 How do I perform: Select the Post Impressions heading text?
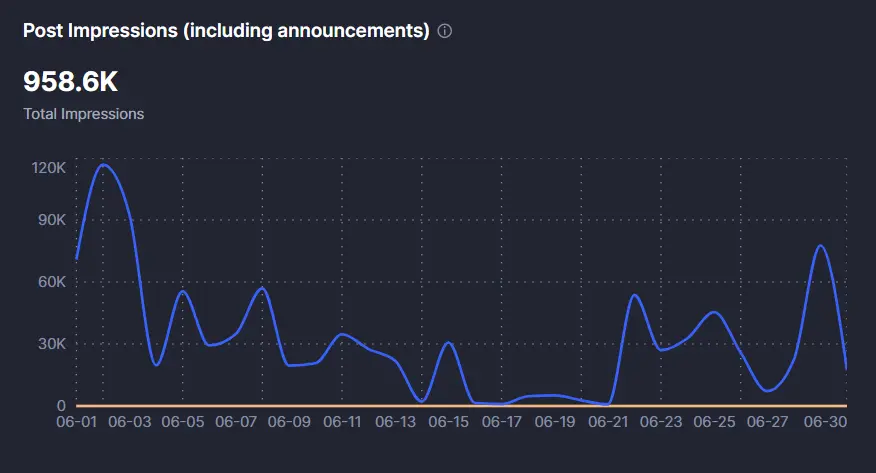226,31
